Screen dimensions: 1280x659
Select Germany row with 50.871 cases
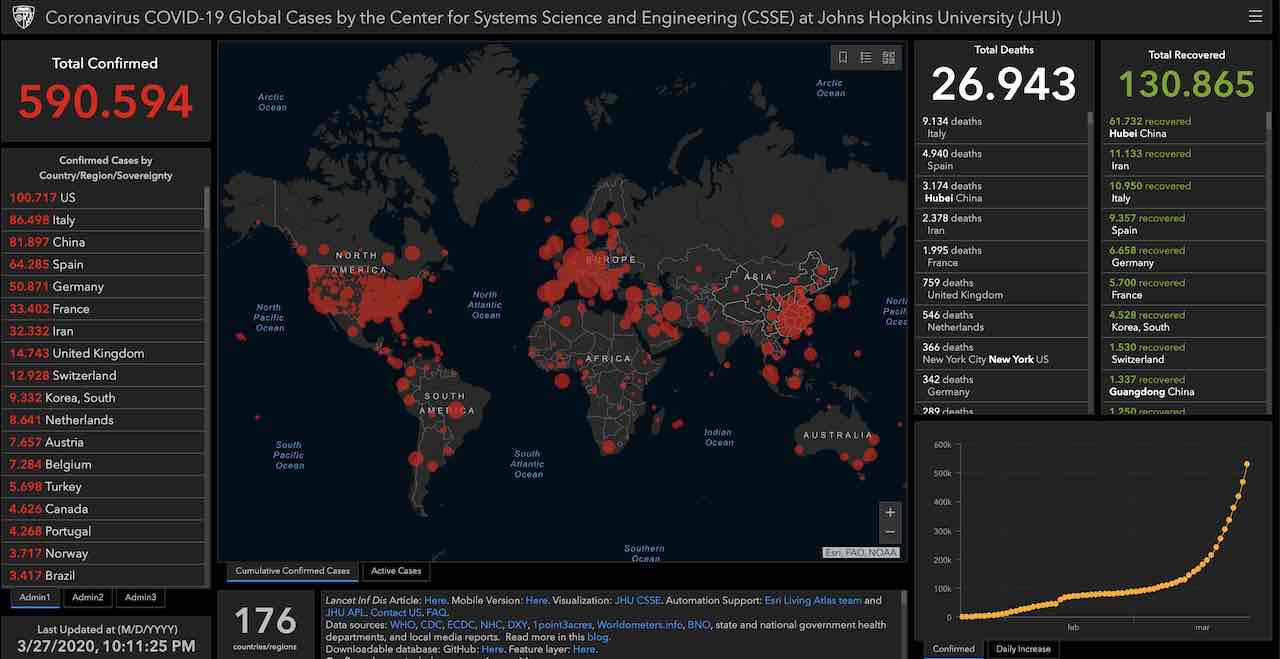[x=105, y=286]
